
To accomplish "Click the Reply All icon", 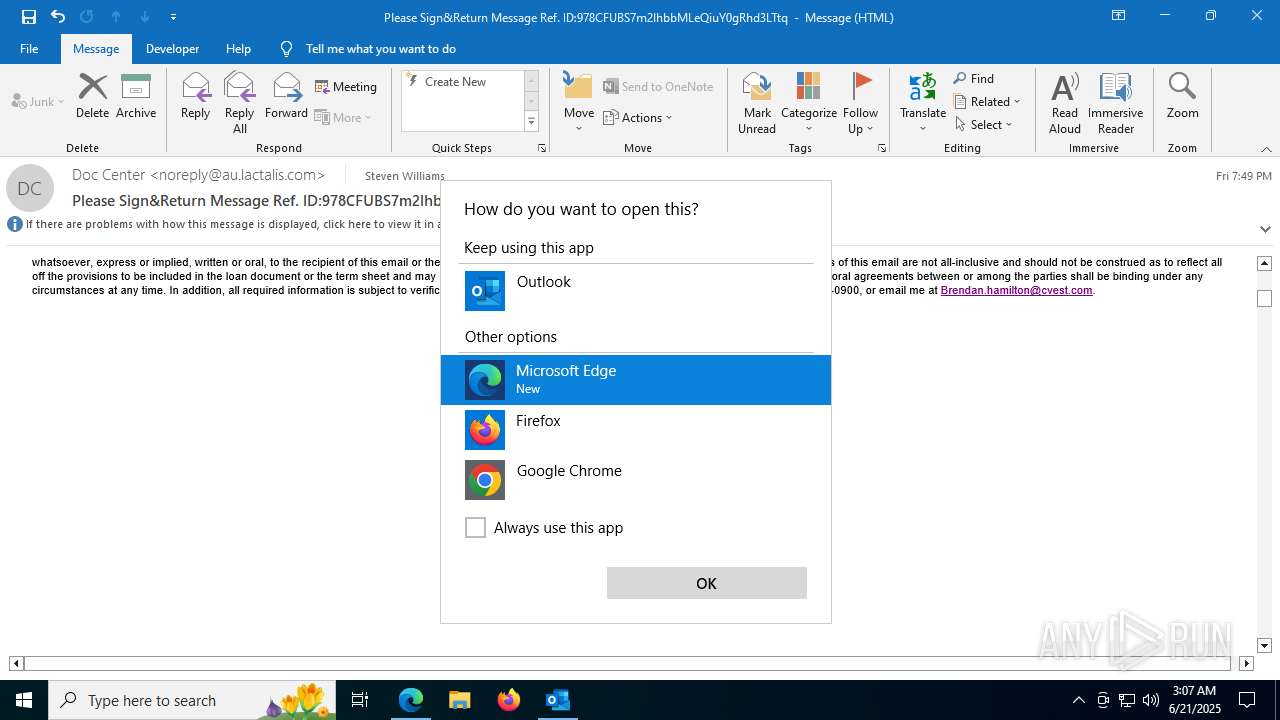I will [240, 103].
